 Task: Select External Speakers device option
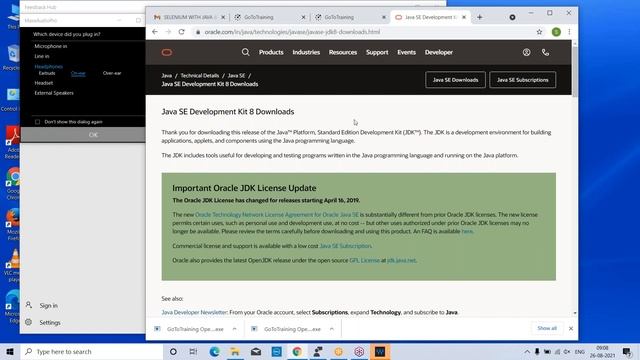coord(54,93)
